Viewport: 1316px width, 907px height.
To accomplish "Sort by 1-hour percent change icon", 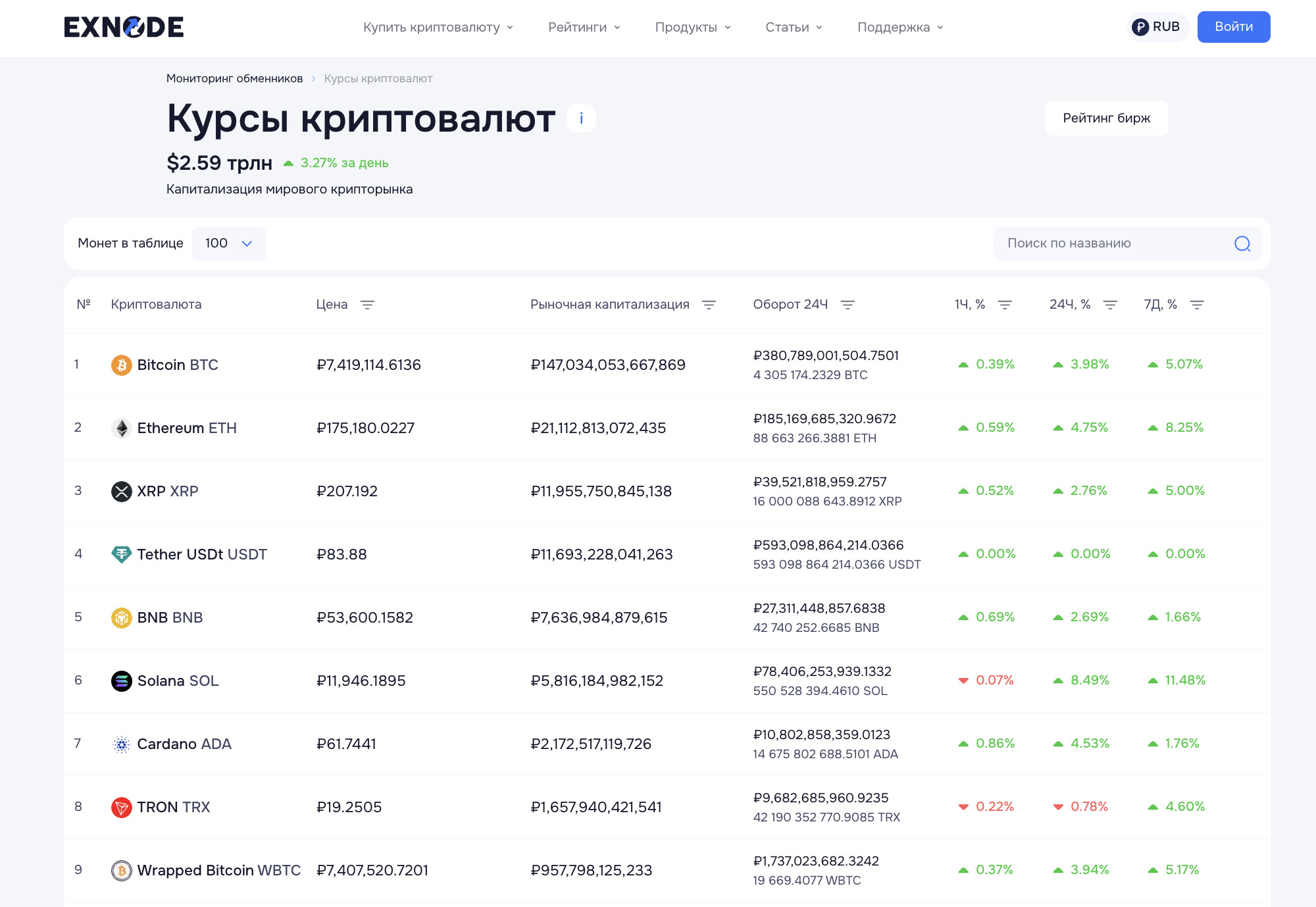I will click(1005, 305).
